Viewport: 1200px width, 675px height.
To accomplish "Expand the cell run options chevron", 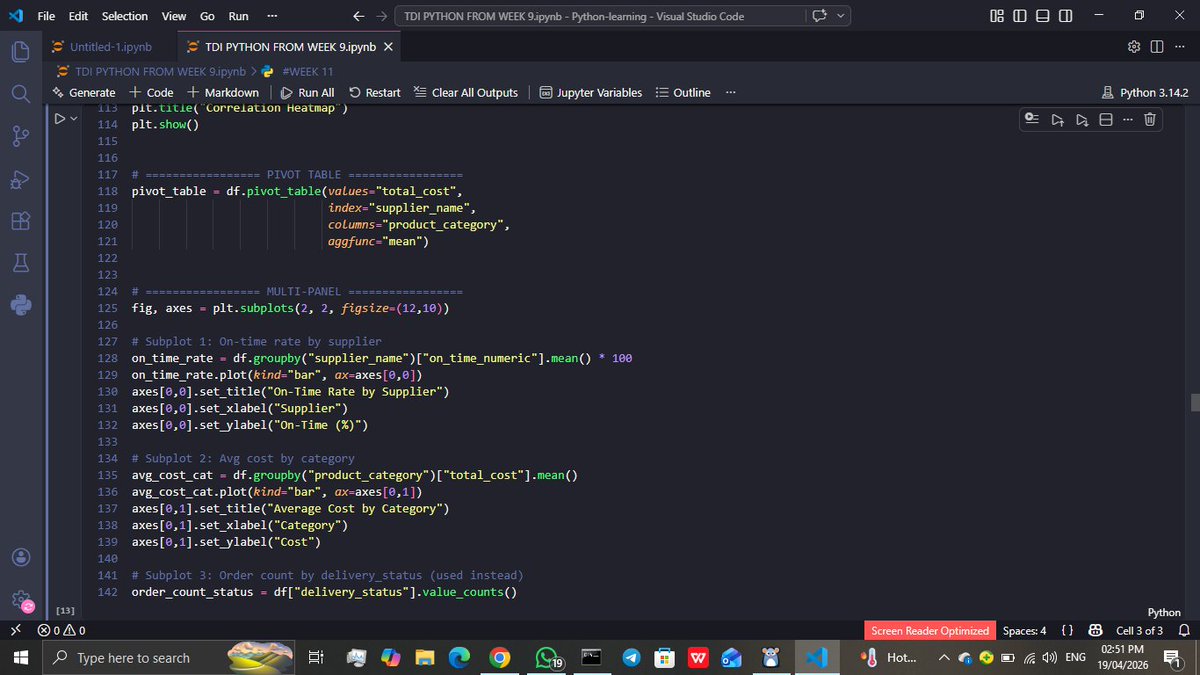I will click(71, 117).
